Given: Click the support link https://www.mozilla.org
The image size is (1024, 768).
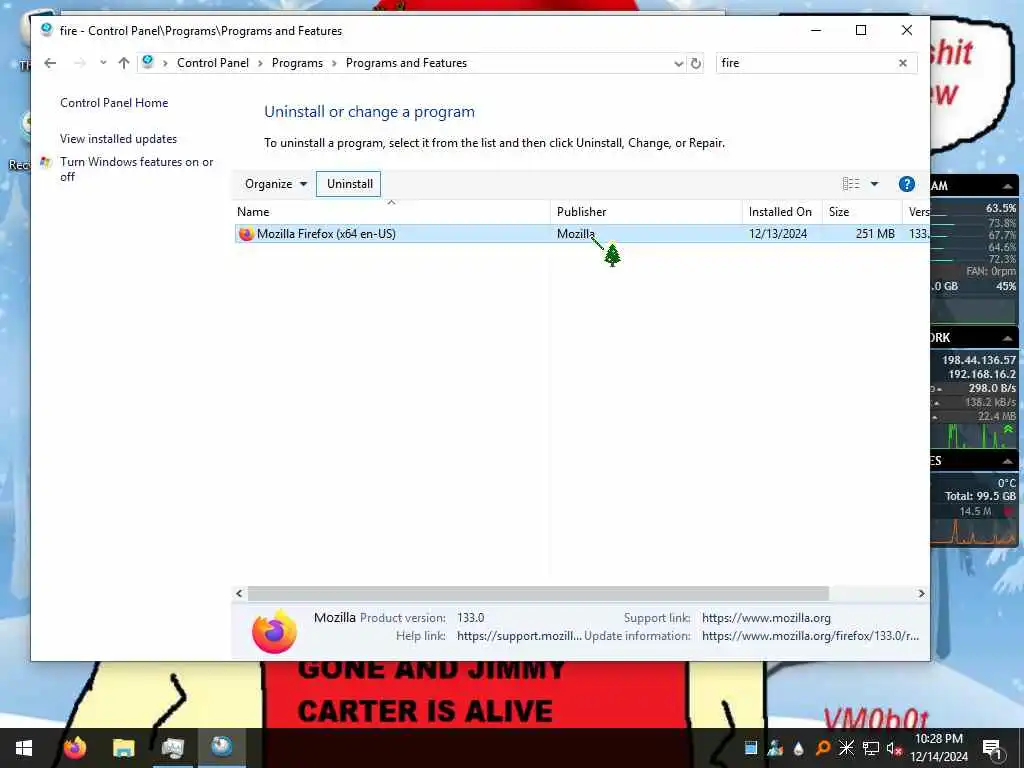Looking at the screenshot, I should click(766, 618).
